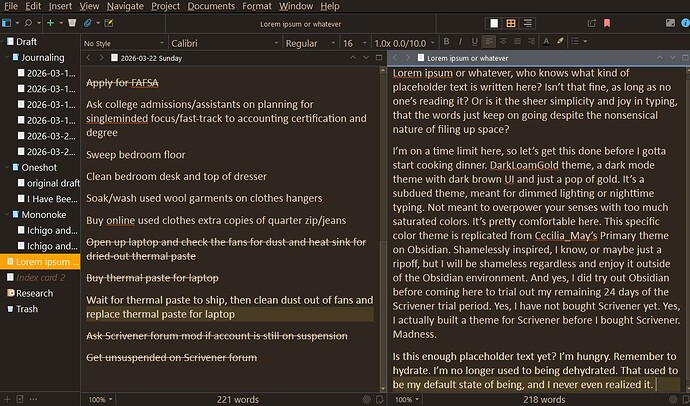Toggle Italic formatting
The height and width of the screenshot is (406, 690).
click(460, 42)
